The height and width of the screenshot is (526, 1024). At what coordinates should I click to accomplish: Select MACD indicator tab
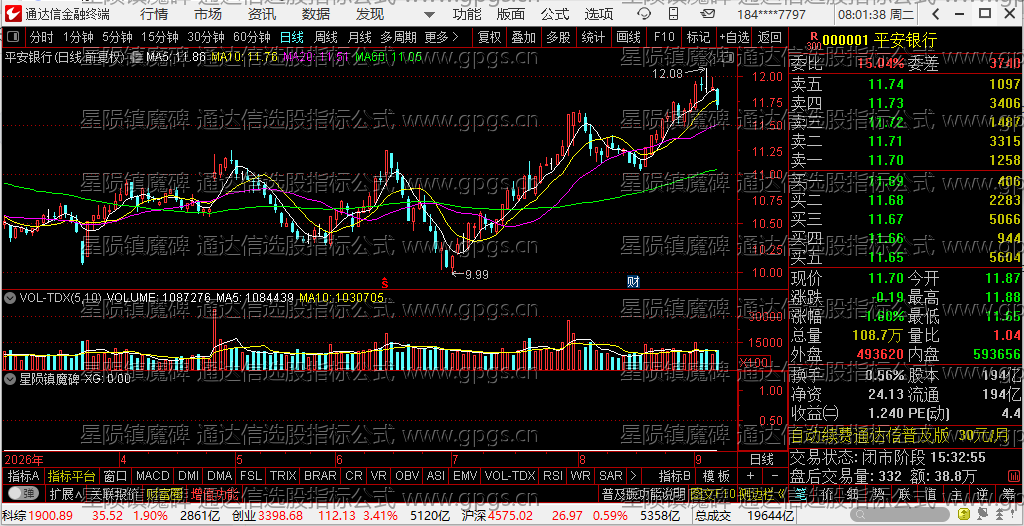point(153,476)
